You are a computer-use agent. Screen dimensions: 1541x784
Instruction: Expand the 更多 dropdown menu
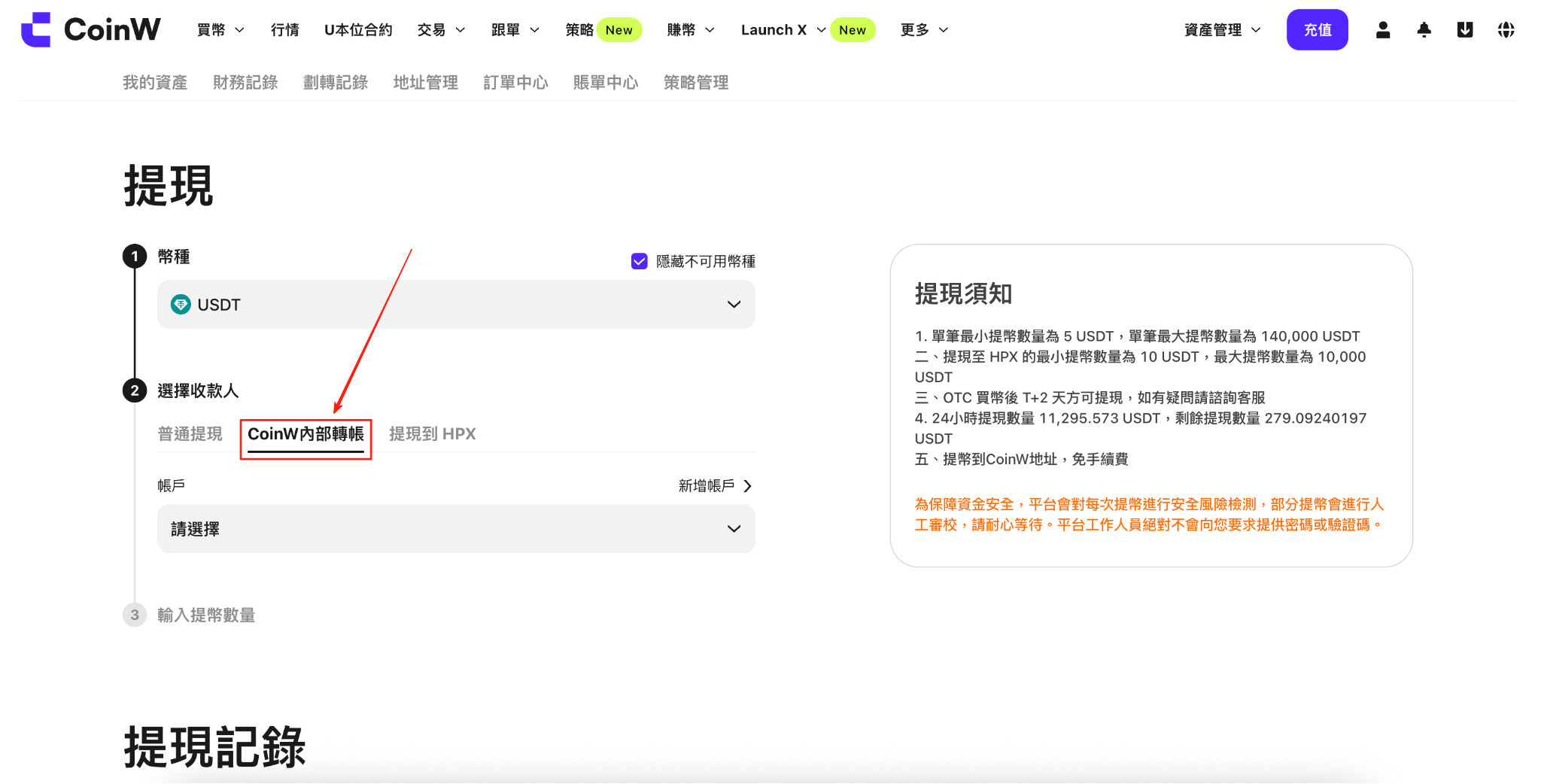(x=925, y=30)
